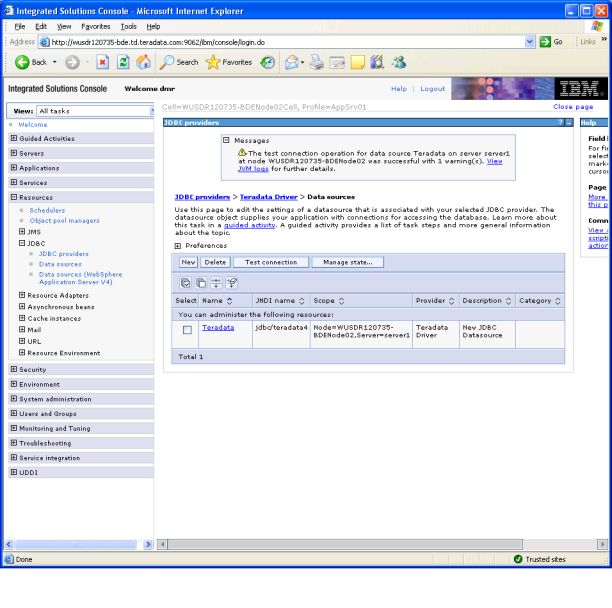The width and height of the screenshot is (612, 608).
Task: Click the Stop loading icon
Action: pos(102,62)
